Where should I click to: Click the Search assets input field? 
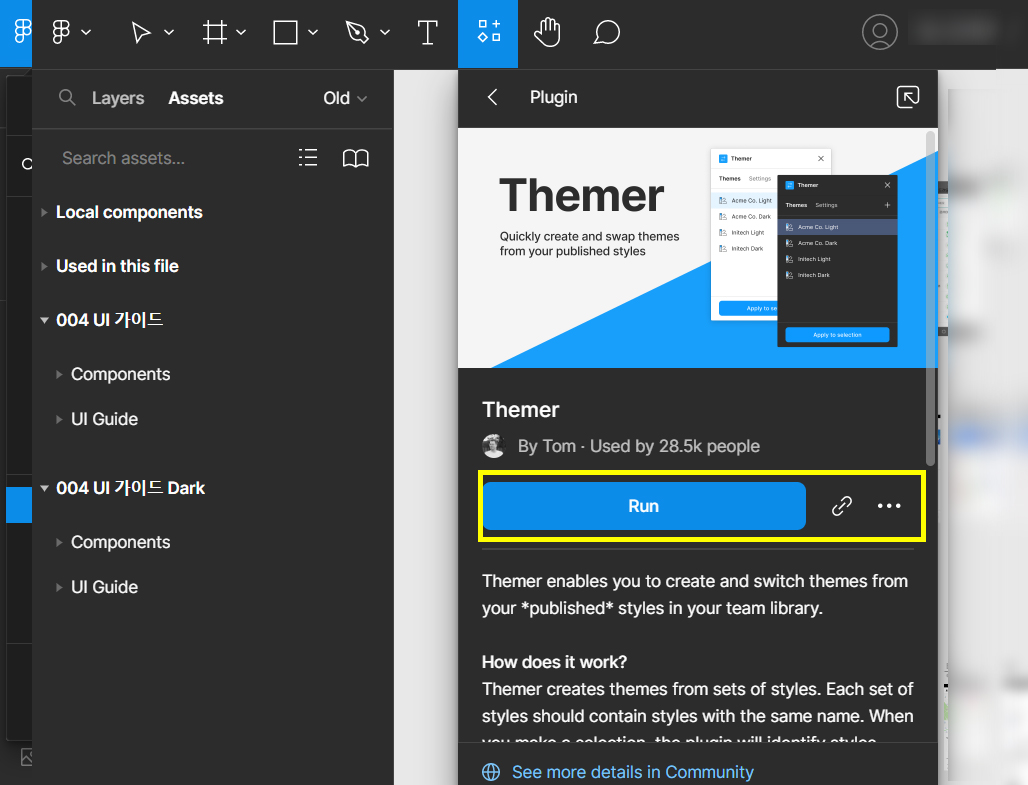tap(123, 158)
